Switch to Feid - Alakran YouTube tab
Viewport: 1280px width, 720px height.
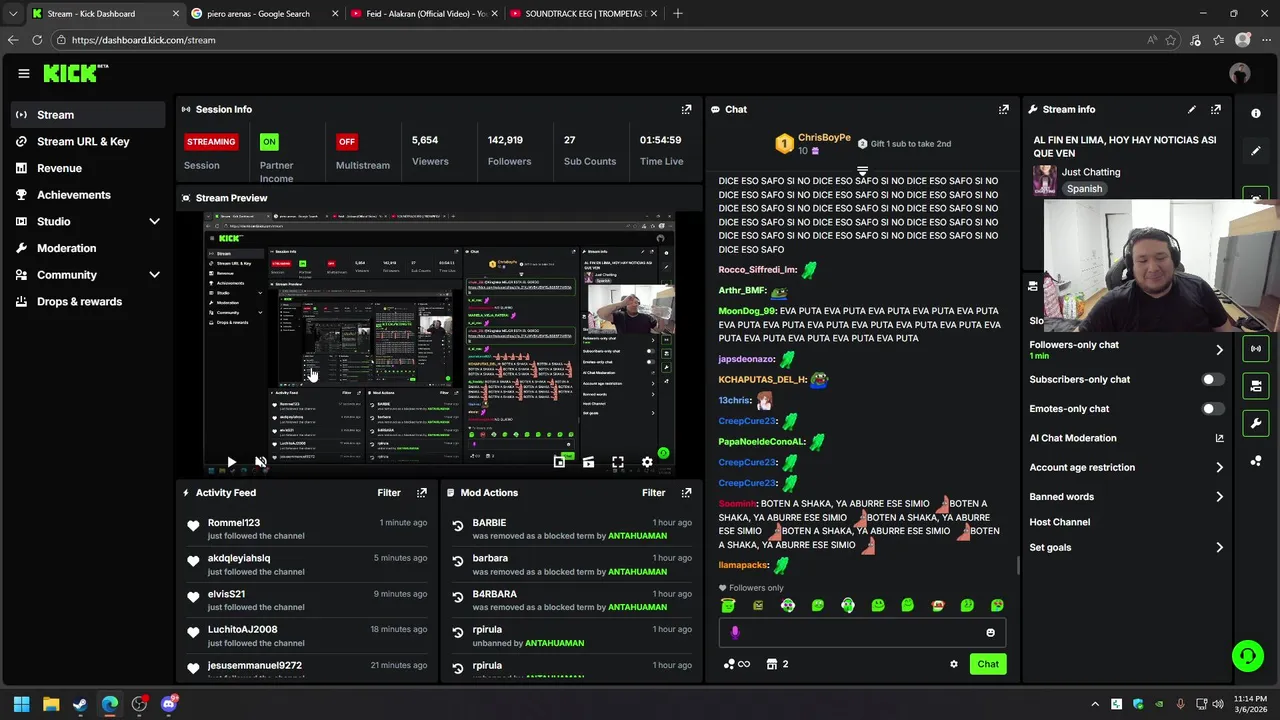424,14
